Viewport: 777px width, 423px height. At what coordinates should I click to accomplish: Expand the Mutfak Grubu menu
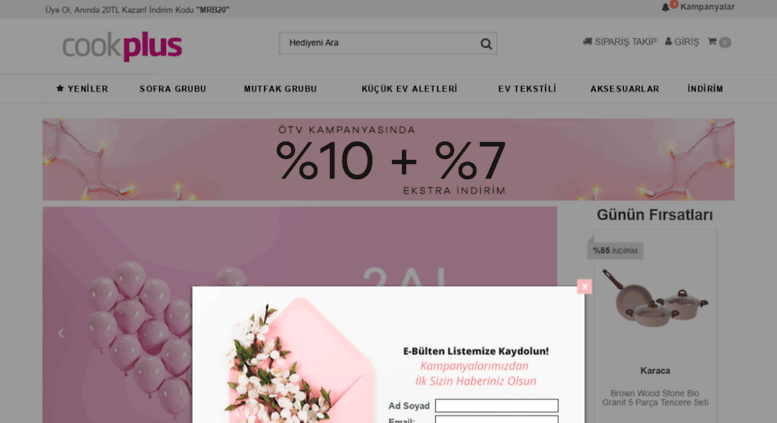pyautogui.click(x=280, y=89)
